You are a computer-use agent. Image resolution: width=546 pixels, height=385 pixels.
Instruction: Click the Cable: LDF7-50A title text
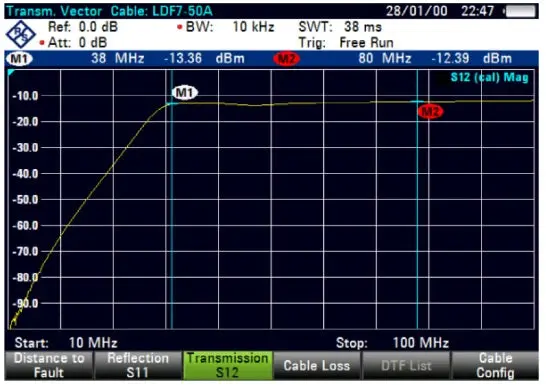pos(162,11)
